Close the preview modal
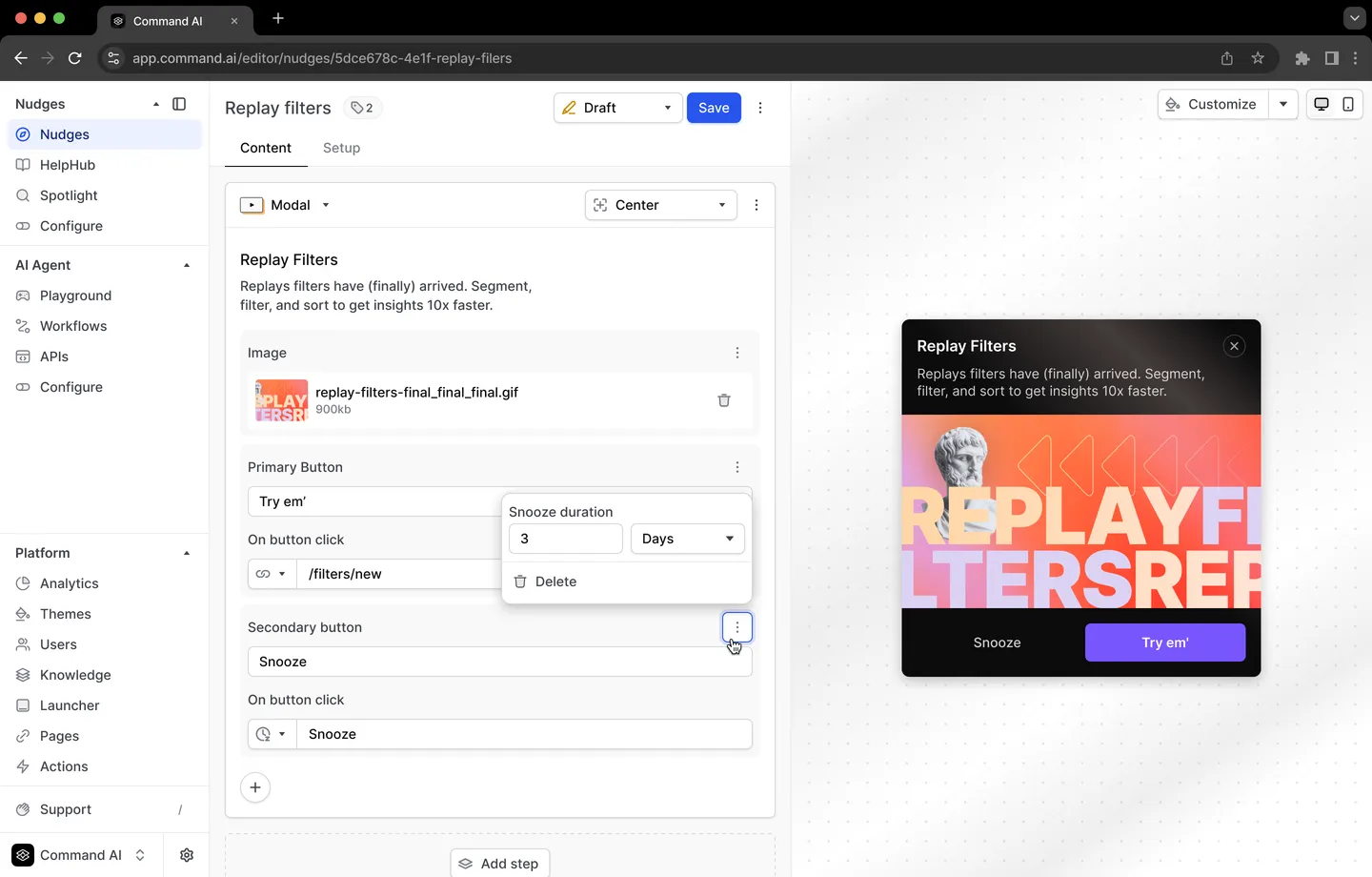 [x=1234, y=346]
